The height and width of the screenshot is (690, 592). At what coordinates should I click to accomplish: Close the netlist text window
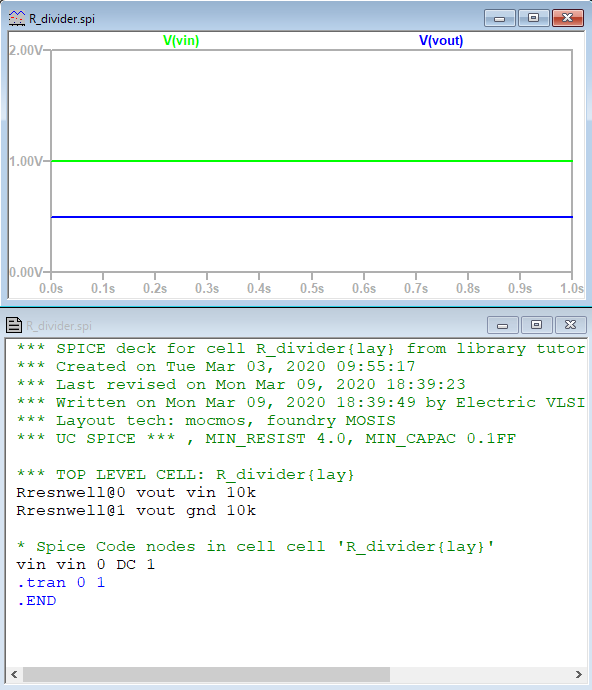click(570, 325)
